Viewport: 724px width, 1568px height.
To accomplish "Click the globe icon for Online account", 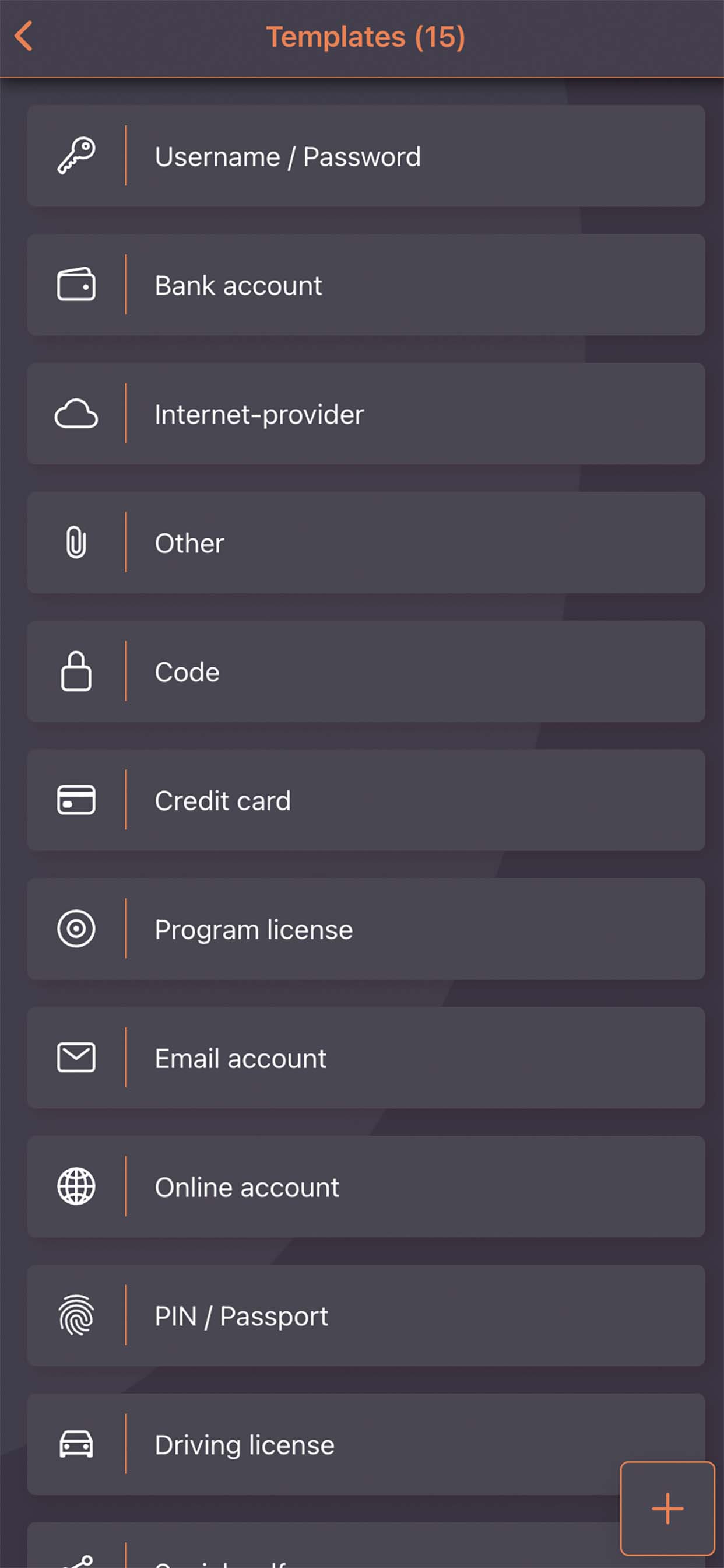I will click(76, 1186).
